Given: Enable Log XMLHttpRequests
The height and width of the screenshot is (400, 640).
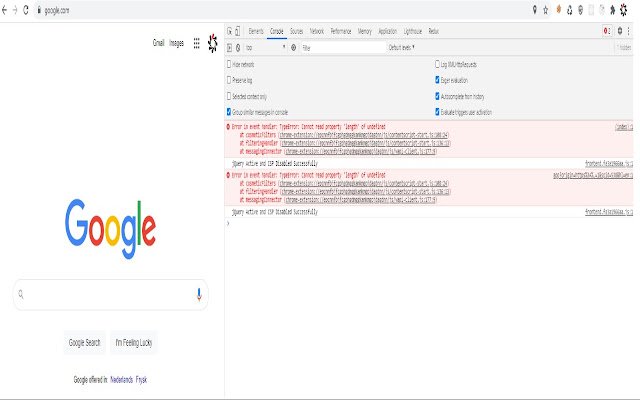Looking at the screenshot, I should click(x=438, y=64).
